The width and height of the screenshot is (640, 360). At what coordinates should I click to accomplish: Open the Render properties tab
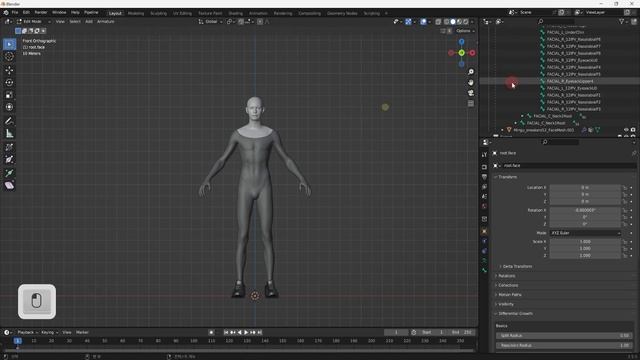[484, 167]
